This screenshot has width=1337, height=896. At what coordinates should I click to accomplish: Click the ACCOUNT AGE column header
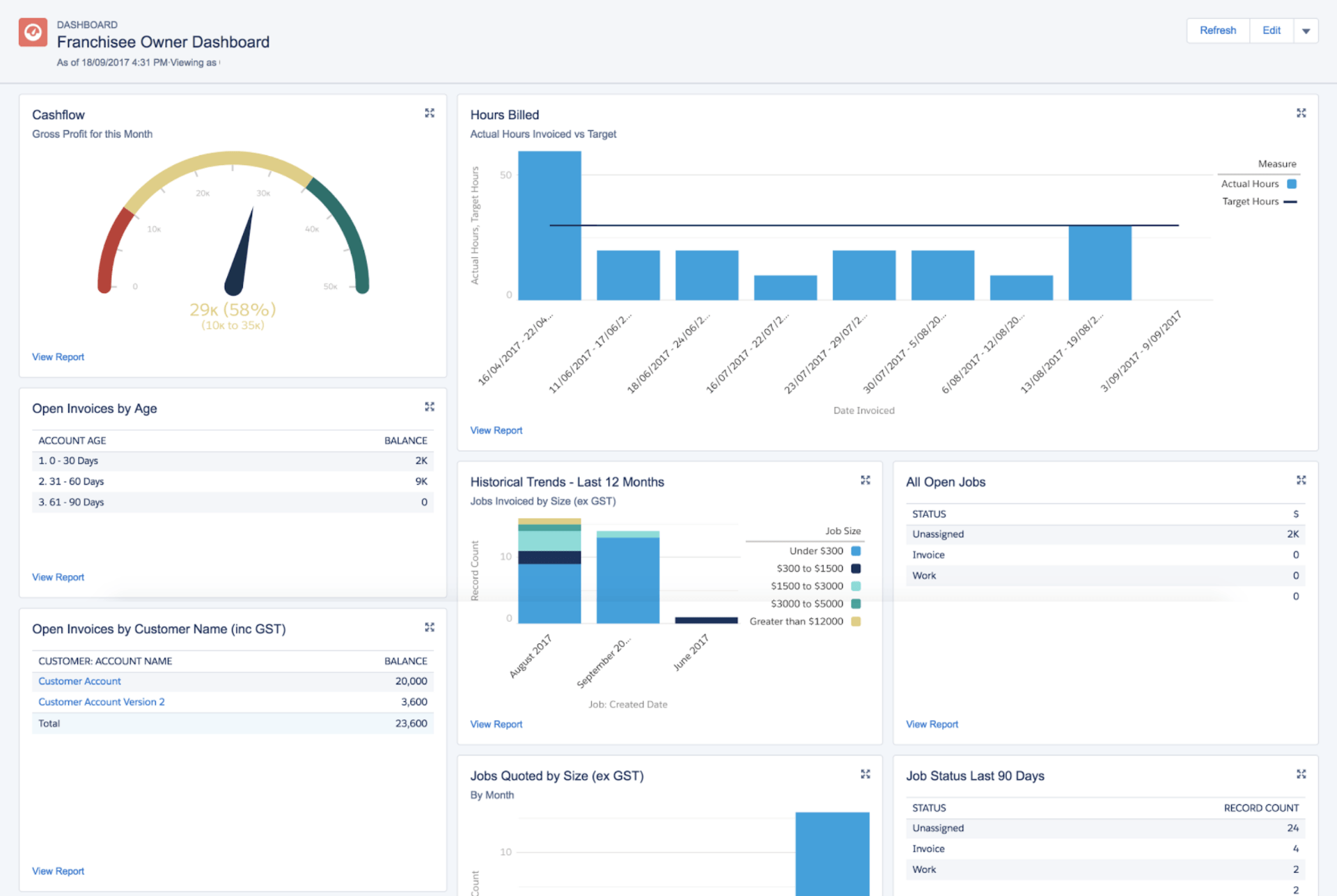(72, 441)
